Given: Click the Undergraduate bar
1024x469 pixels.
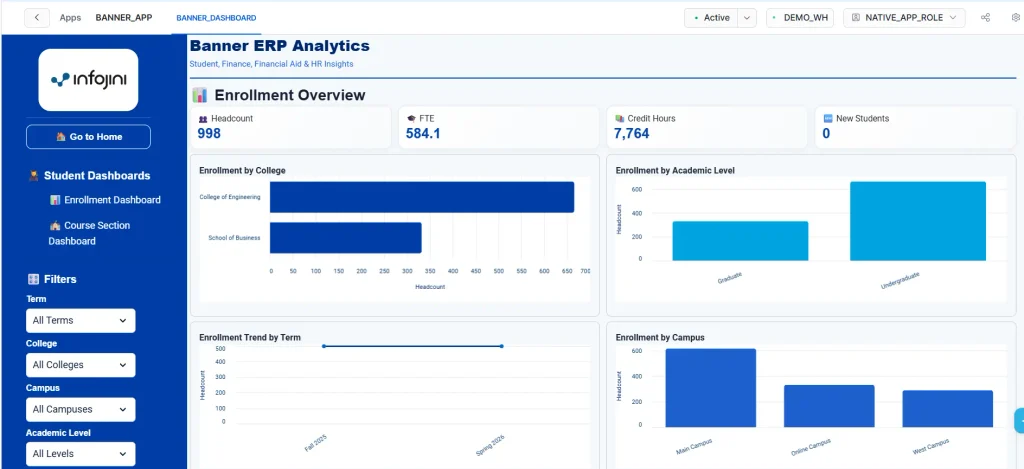Looking at the screenshot, I should coord(918,221).
